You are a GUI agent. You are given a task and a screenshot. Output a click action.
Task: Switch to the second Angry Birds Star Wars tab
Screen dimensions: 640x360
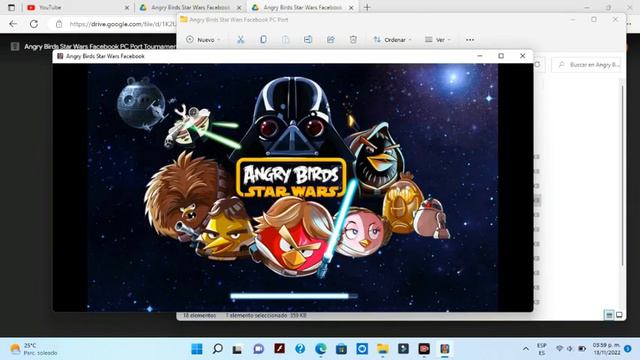(302, 7)
